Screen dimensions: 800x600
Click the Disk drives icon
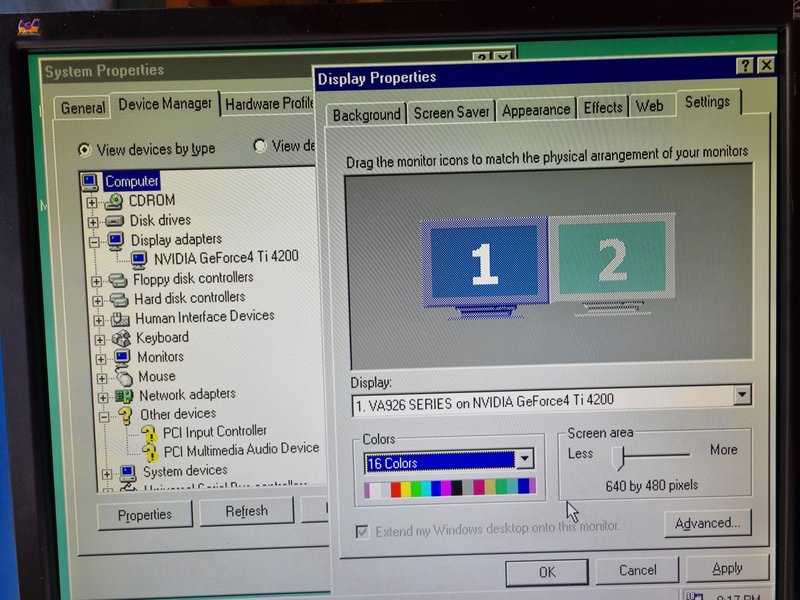pyautogui.click(x=114, y=221)
